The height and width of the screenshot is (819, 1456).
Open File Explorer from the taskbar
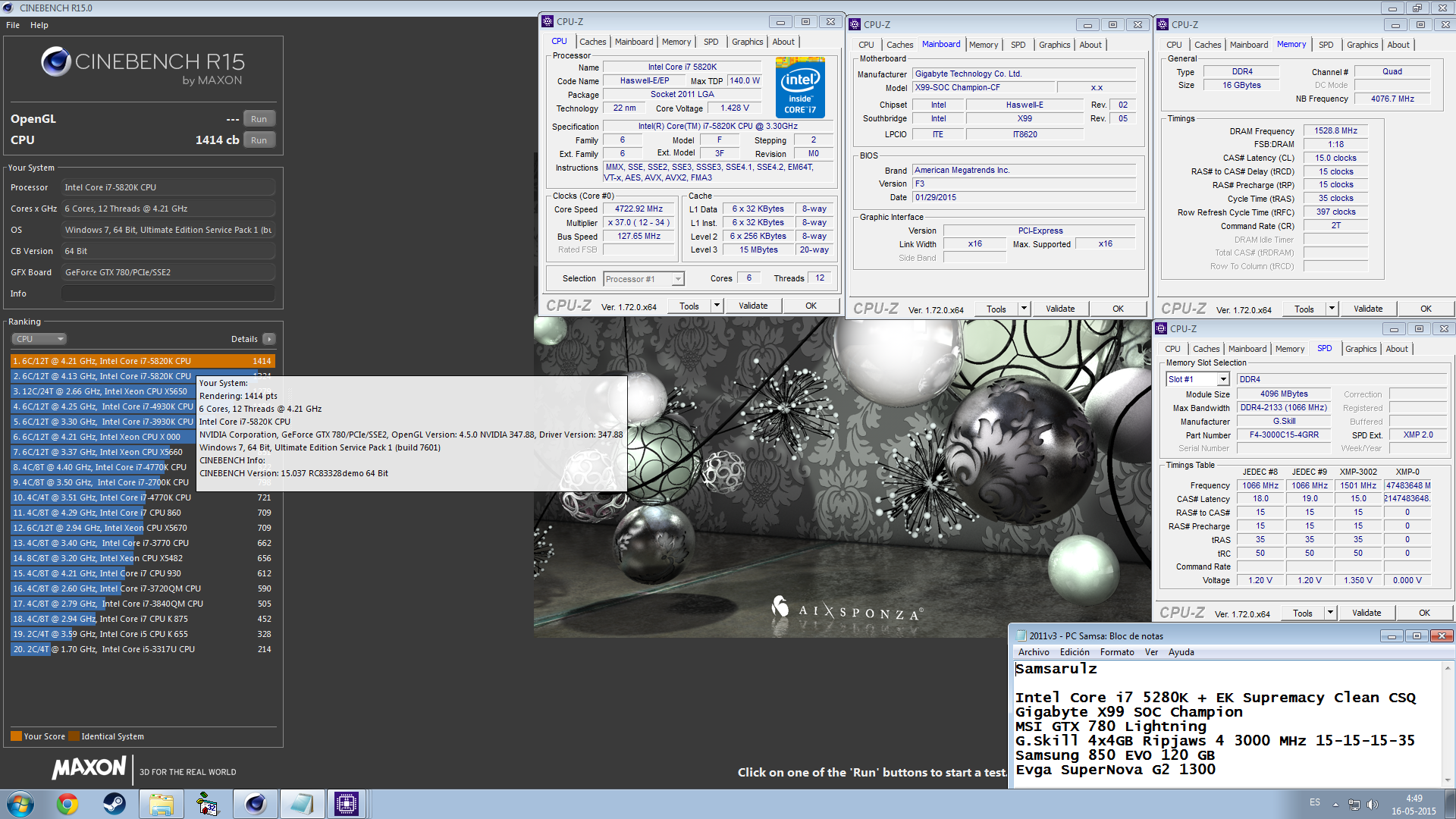161,804
